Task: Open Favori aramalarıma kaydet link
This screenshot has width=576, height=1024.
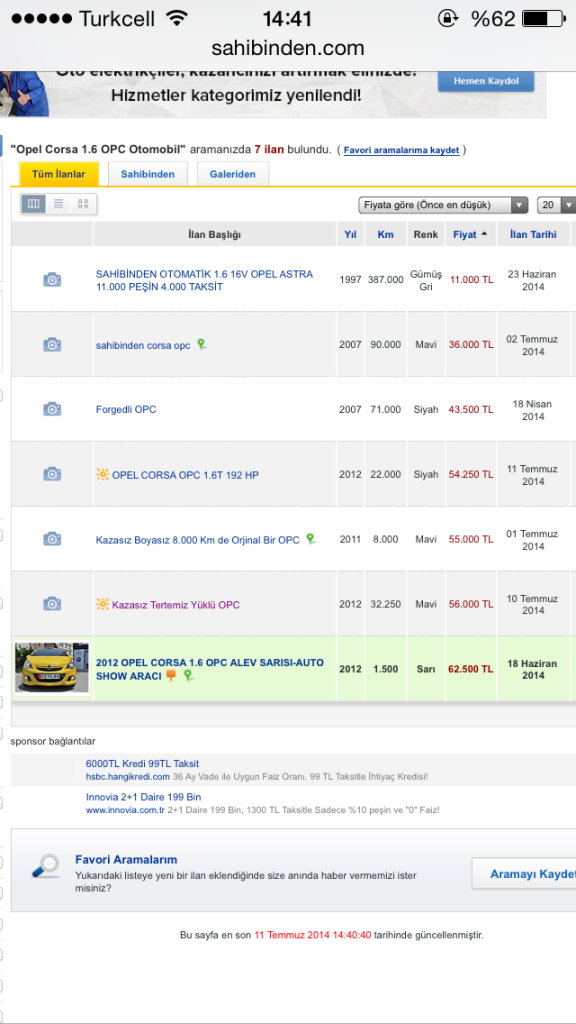Action: [402, 150]
